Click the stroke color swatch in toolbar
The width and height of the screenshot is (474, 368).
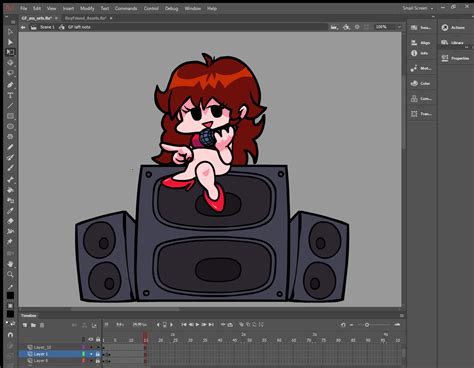[x=10, y=296]
